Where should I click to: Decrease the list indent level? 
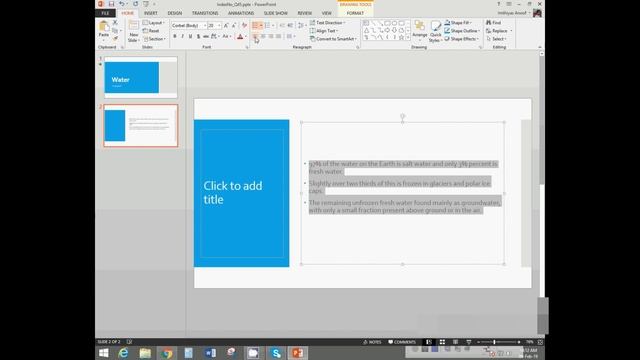coord(282,25)
